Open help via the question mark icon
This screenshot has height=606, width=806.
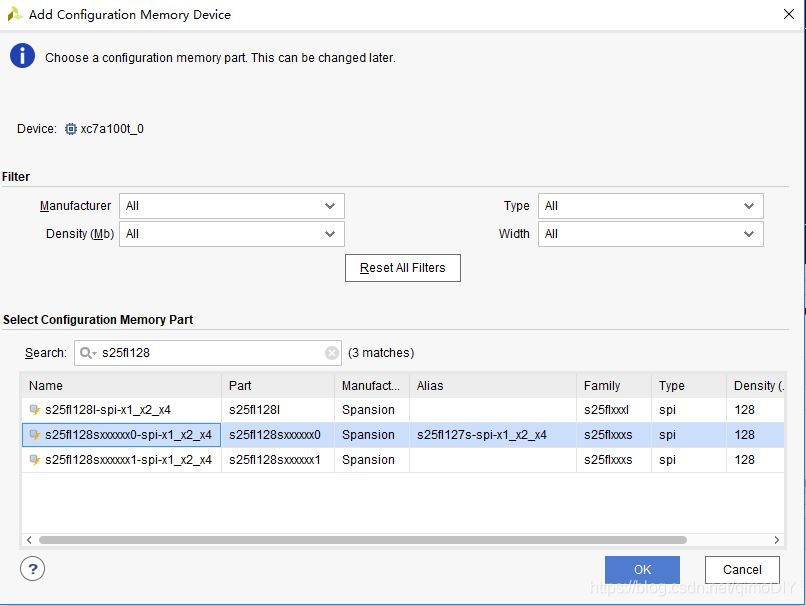tap(32, 569)
